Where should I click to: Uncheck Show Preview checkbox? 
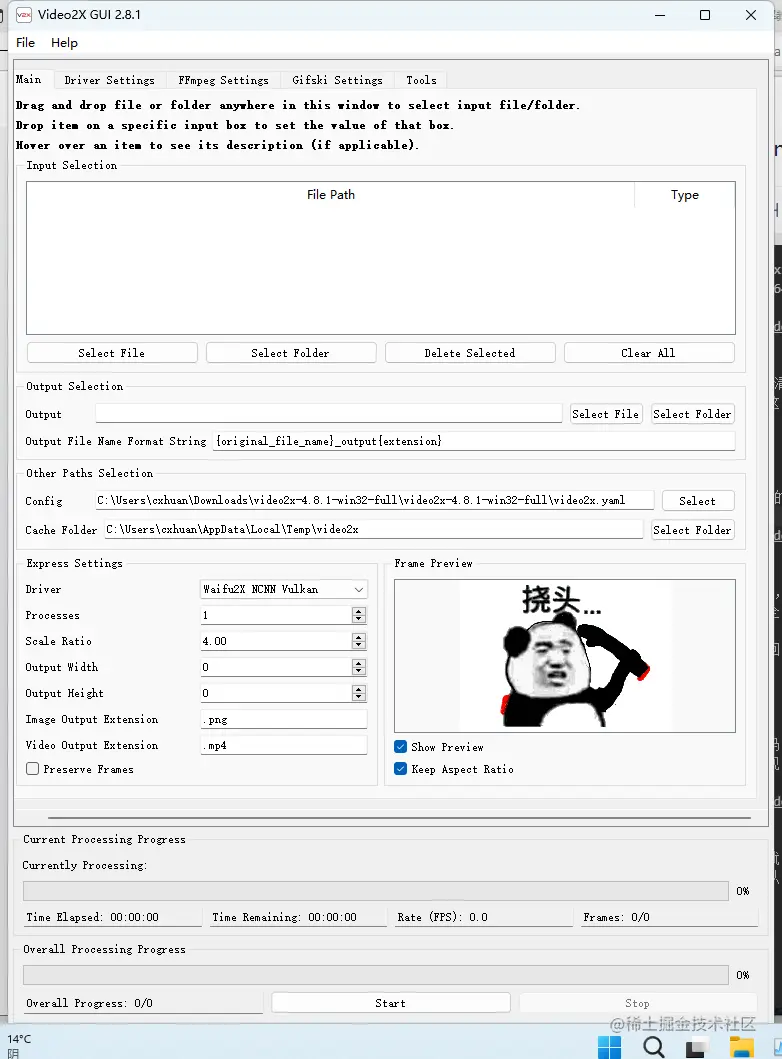(400, 746)
